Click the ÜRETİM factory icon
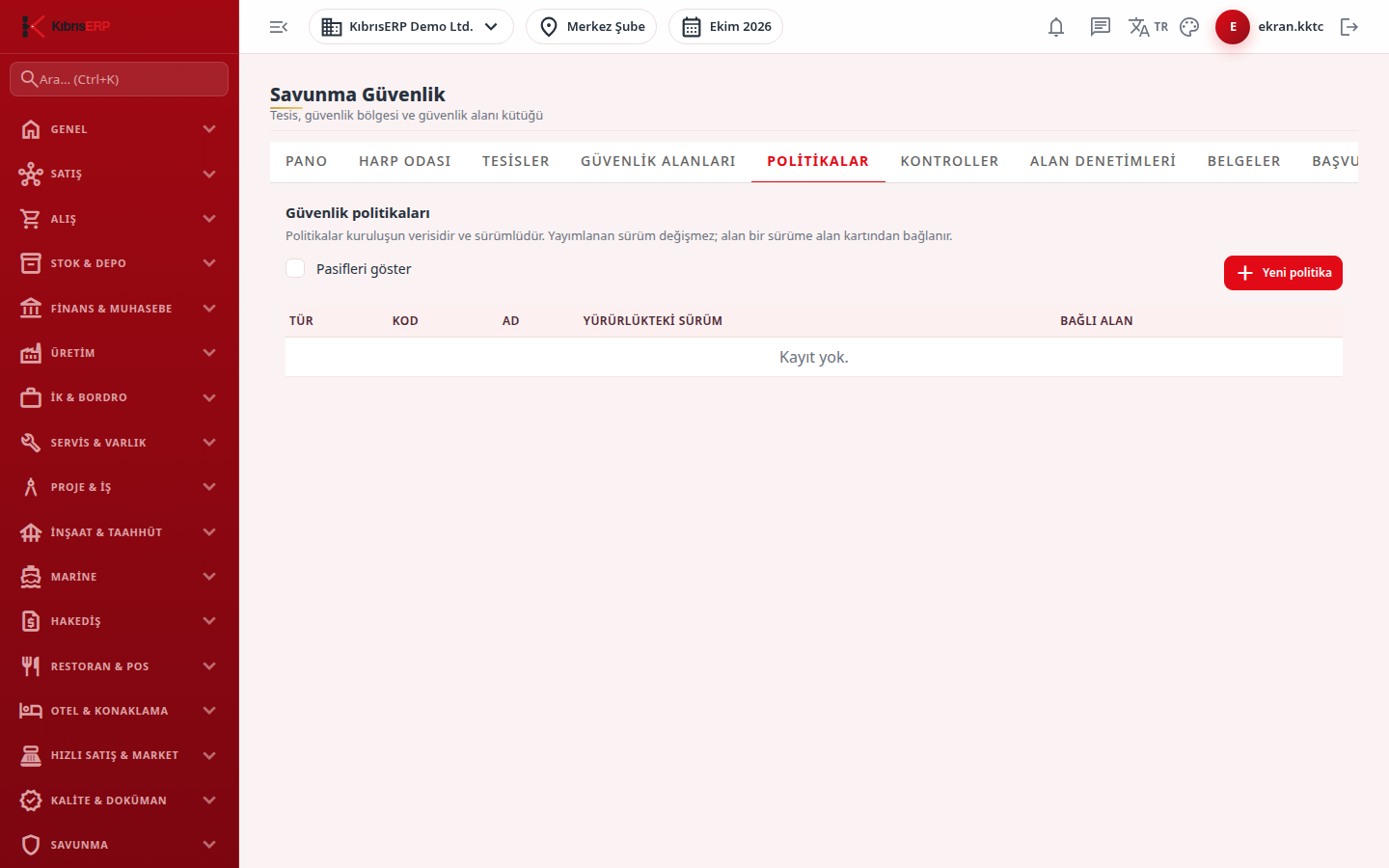 tap(31, 353)
